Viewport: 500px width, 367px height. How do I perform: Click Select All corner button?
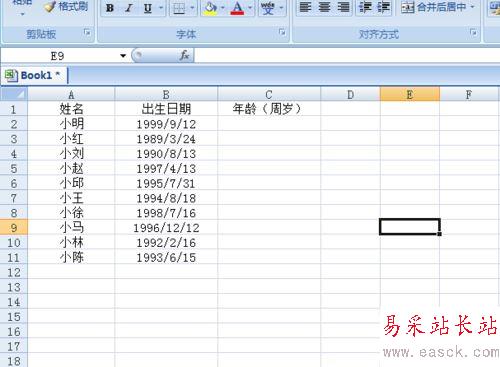[x=14, y=94]
